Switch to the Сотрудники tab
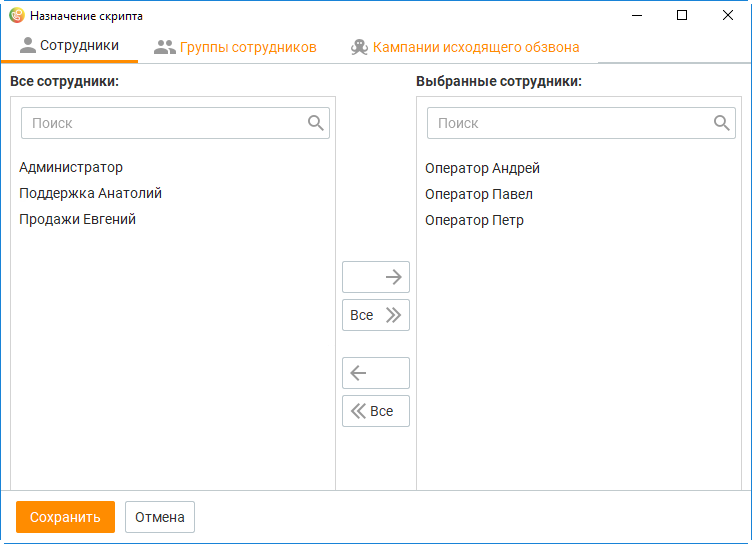 70,46
